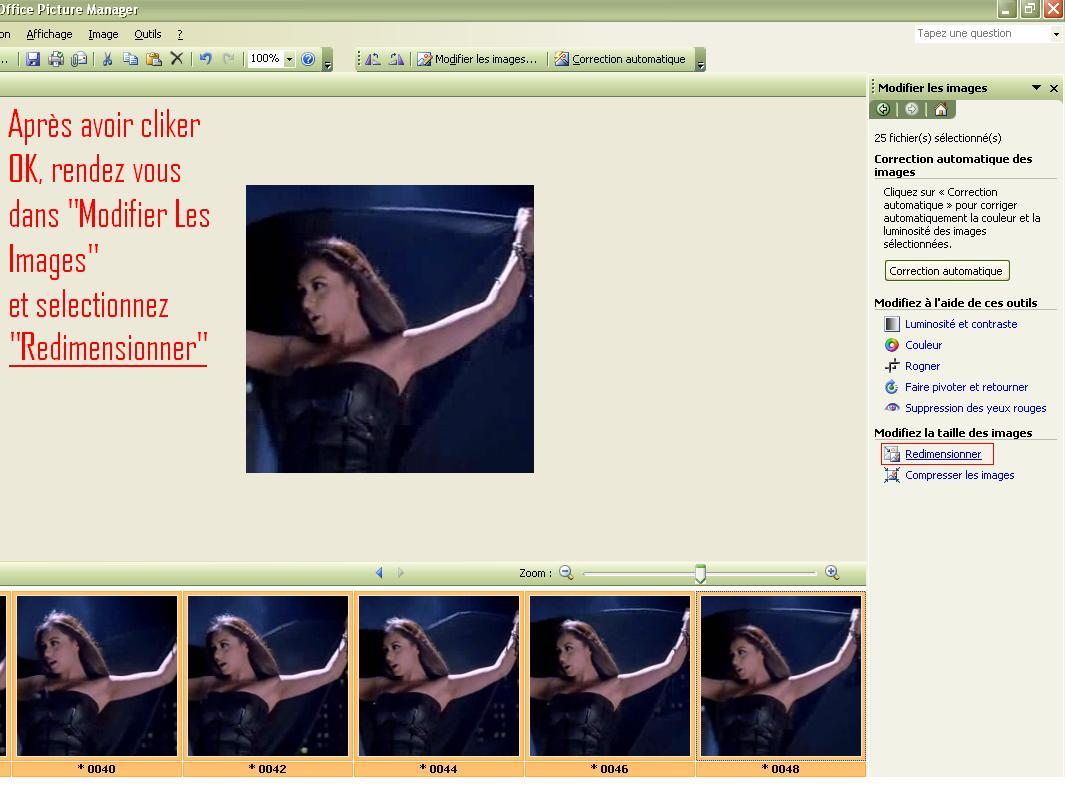The height and width of the screenshot is (801, 1065).
Task: Click the Couleur link
Action: [x=923, y=345]
